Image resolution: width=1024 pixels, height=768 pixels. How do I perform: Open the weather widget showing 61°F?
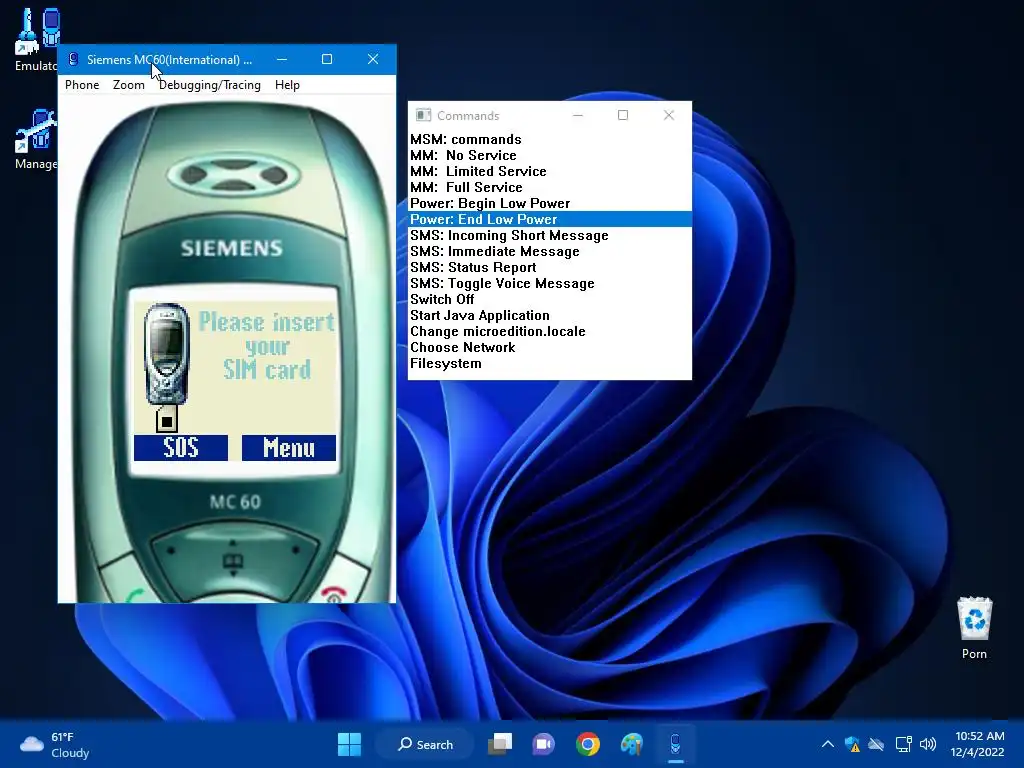click(x=55, y=744)
